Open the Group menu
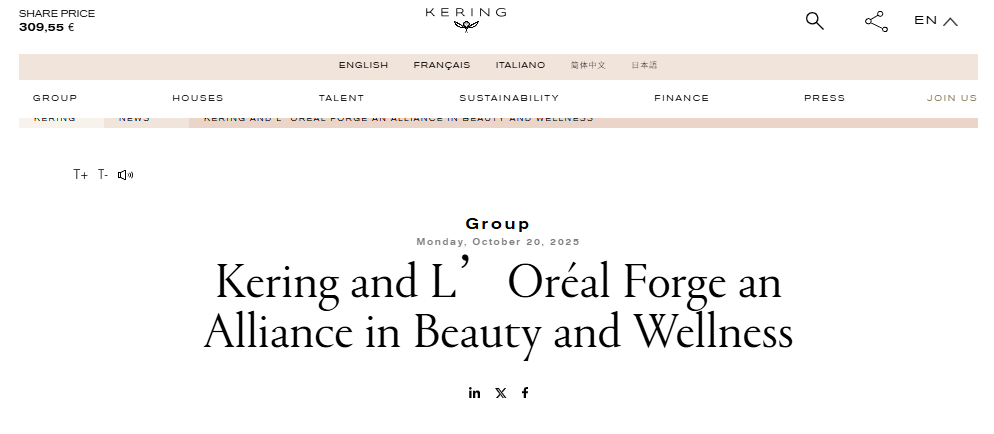Viewport: 994px width, 434px height. 55,98
